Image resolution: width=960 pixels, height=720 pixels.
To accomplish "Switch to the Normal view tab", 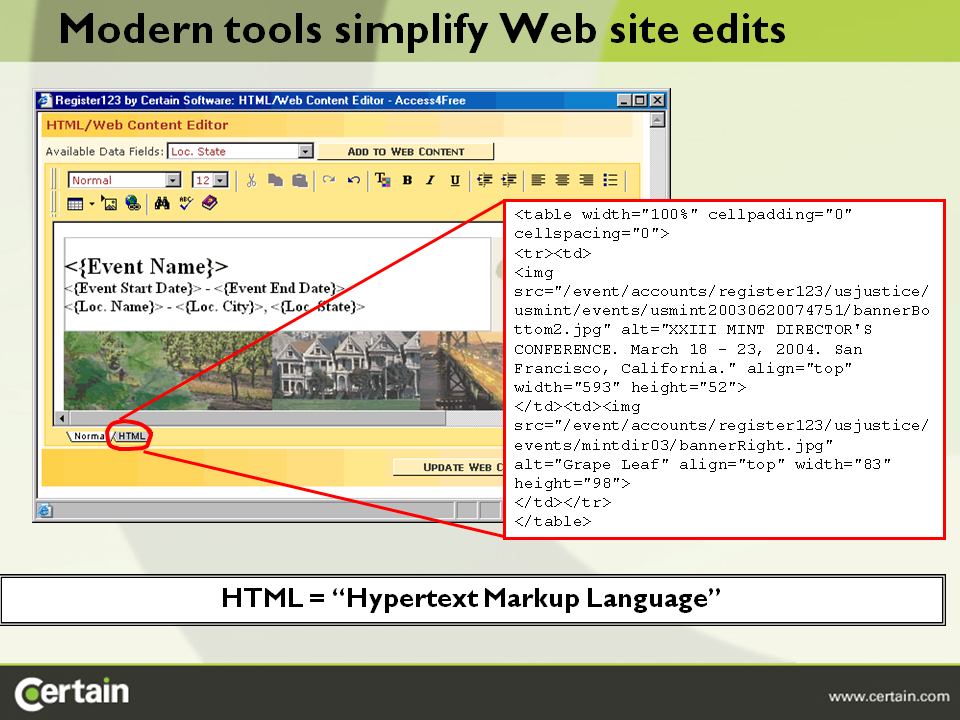I will (x=88, y=436).
